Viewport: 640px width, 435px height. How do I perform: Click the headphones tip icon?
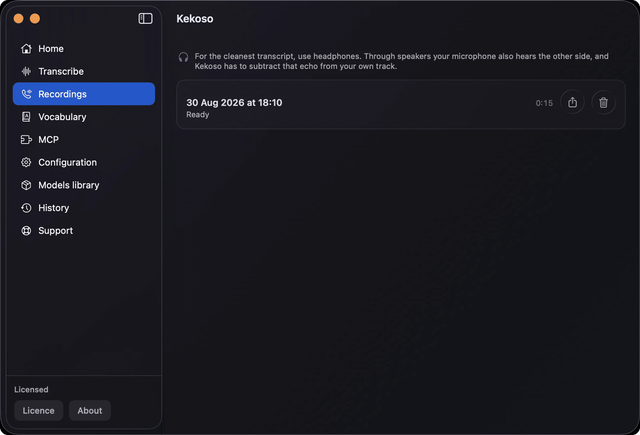point(183,57)
